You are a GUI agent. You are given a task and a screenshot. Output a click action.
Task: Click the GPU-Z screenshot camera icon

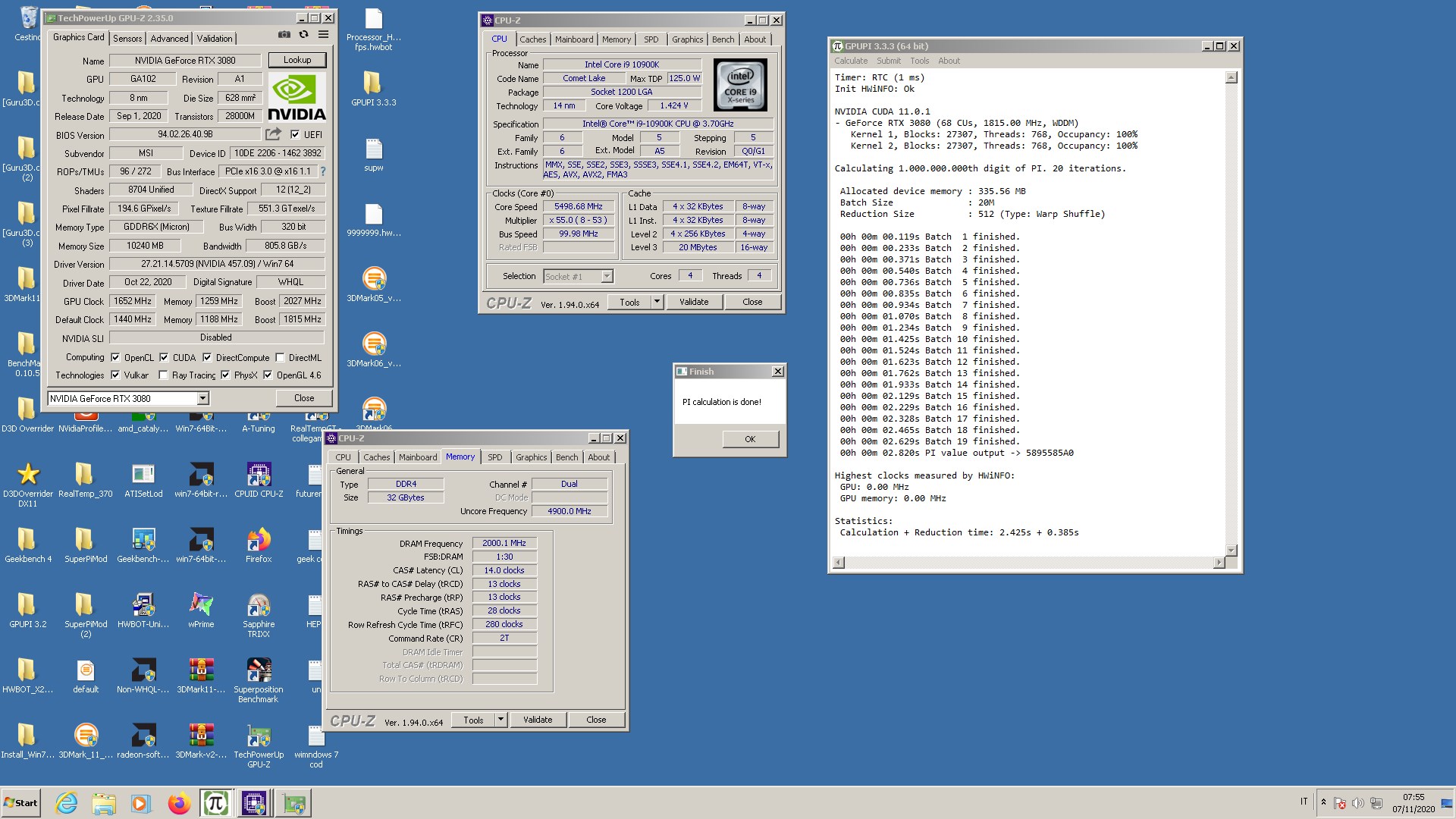[284, 35]
